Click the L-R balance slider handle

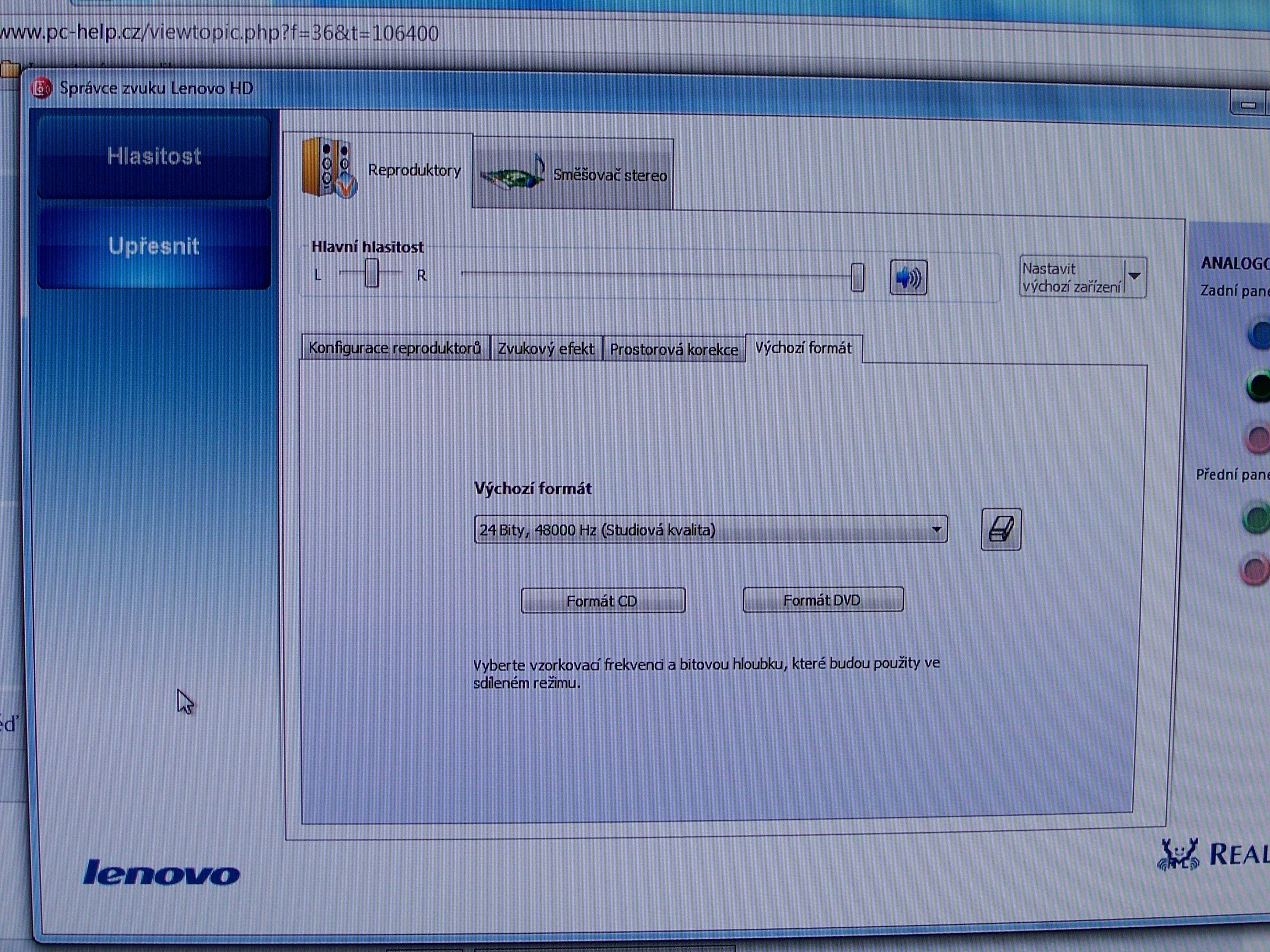[372, 273]
